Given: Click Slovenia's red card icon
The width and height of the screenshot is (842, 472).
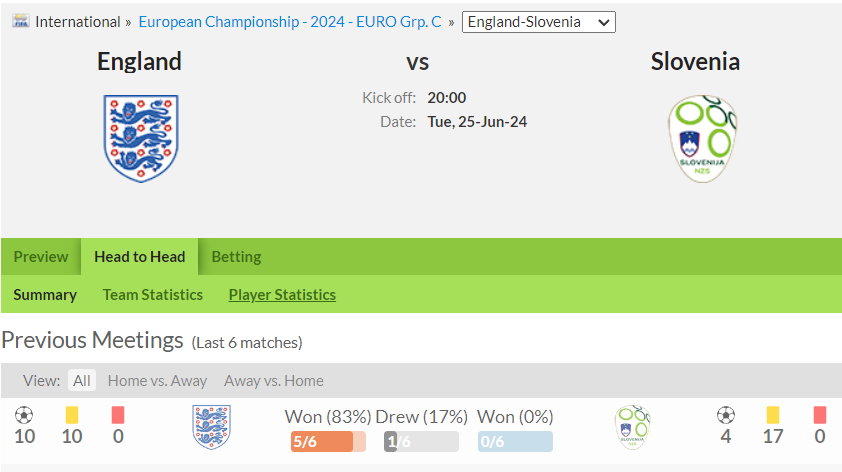Looking at the screenshot, I should 819,415.
